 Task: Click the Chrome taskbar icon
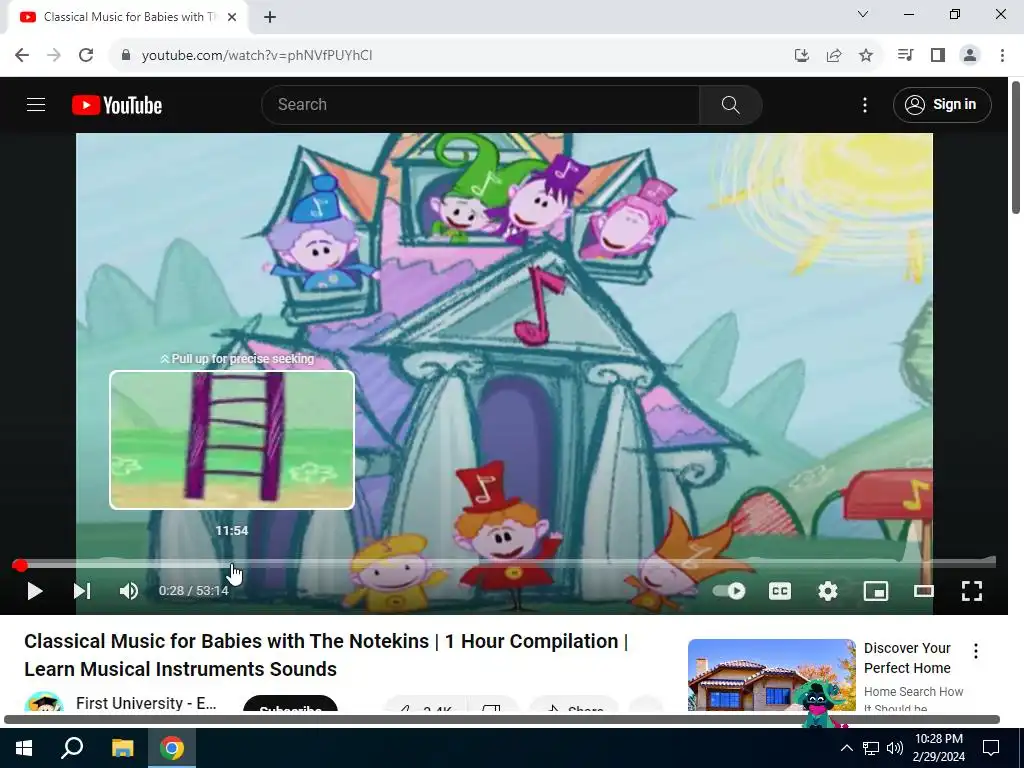tap(172, 748)
